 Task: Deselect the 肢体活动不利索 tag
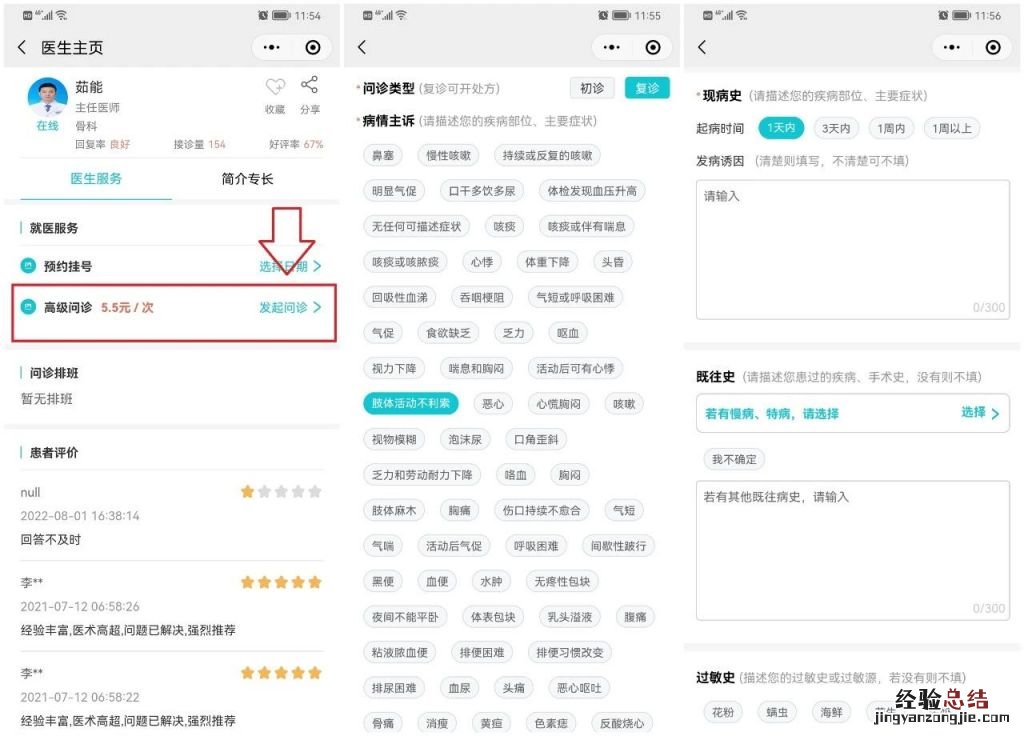pos(411,404)
